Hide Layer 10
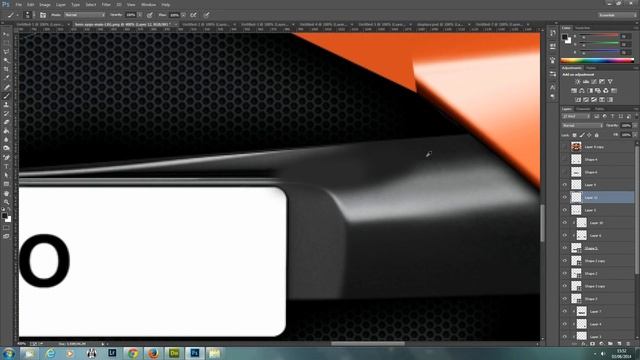Screen dimensions: 640x360 (565, 223)
